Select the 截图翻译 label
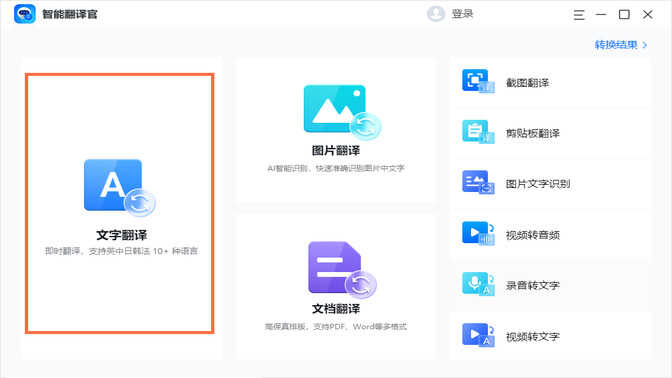Image resolution: width=672 pixels, height=378 pixels. pos(528,83)
